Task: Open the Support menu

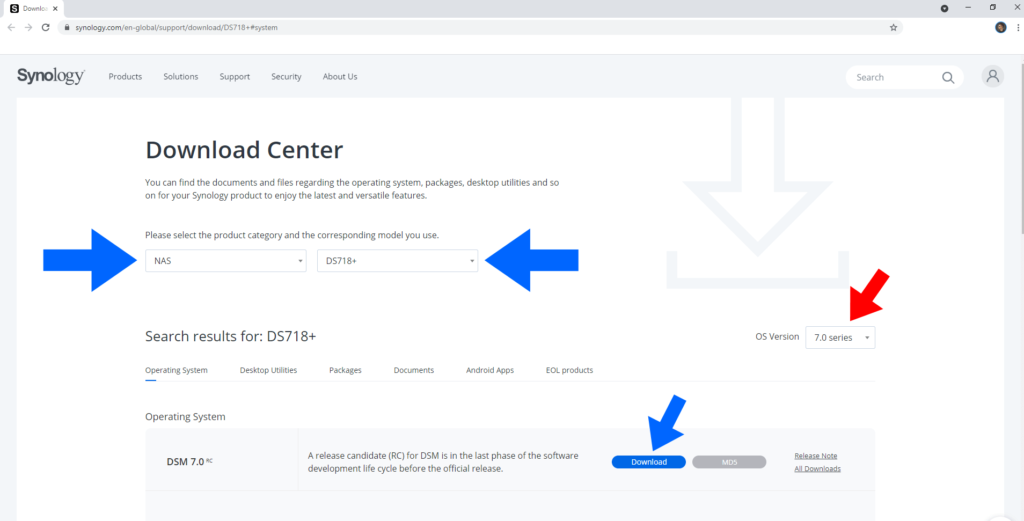Action: click(x=234, y=76)
